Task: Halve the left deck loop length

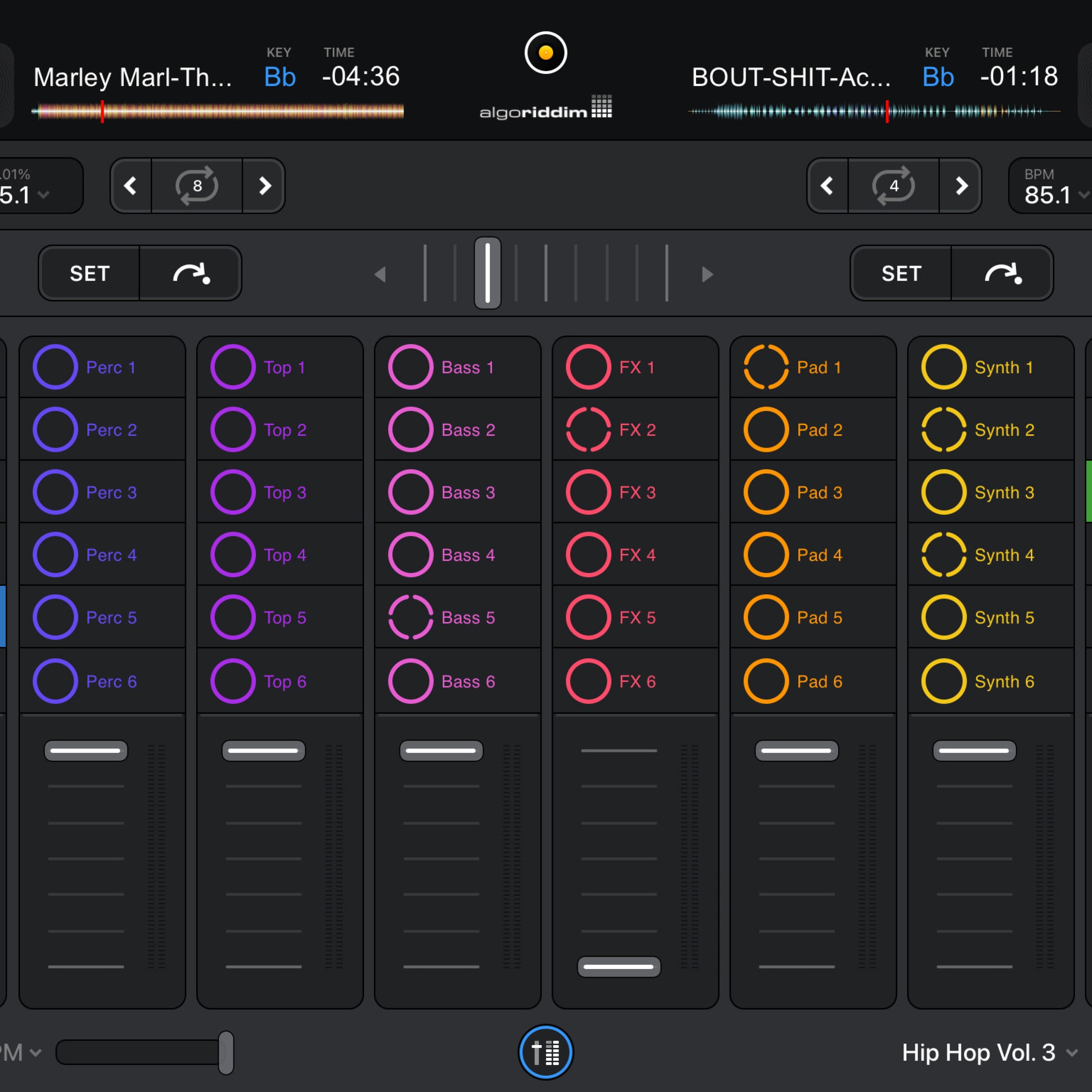Action: pyautogui.click(x=131, y=185)
